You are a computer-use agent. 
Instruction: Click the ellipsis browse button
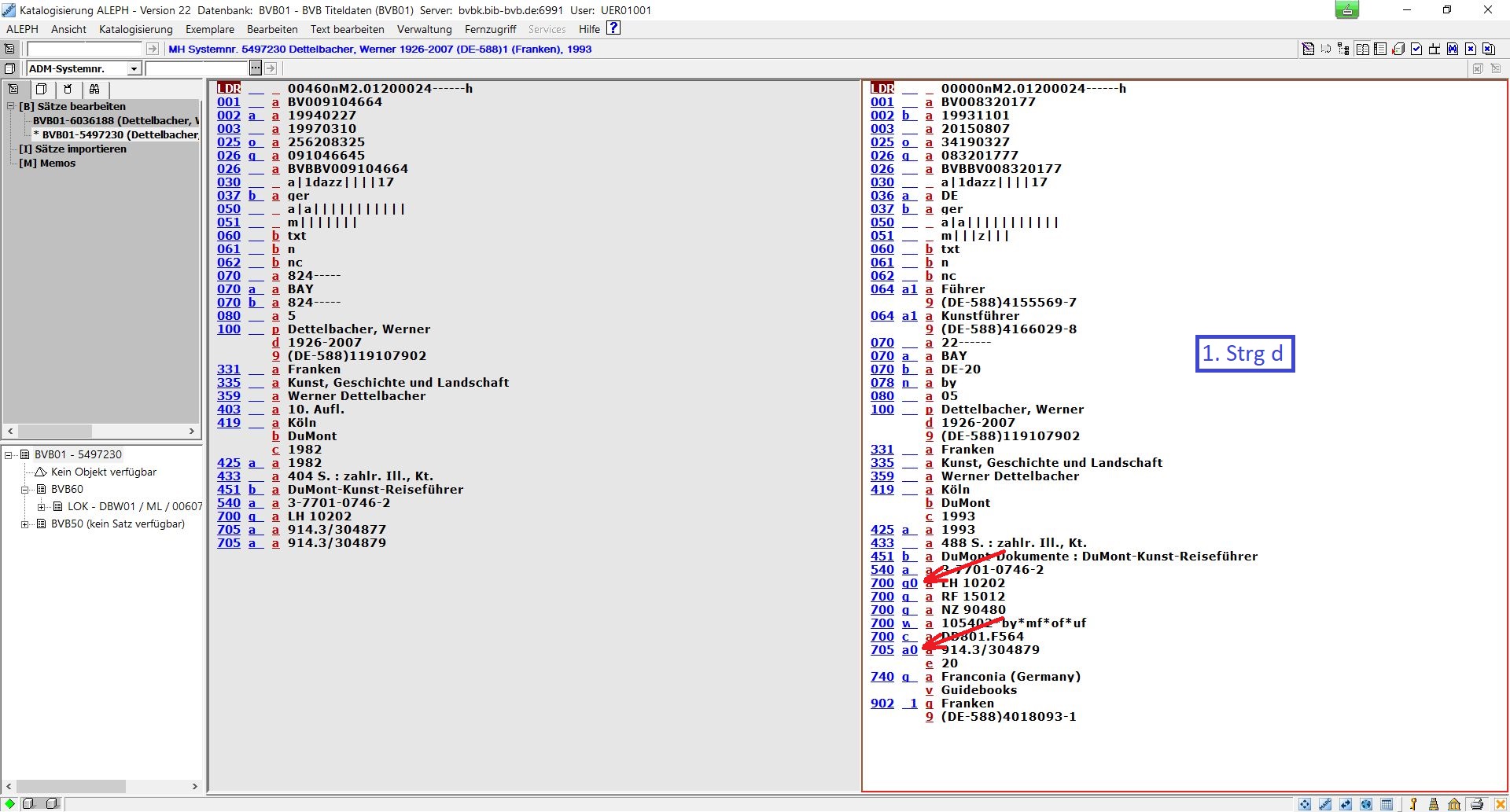pos(255,68)
